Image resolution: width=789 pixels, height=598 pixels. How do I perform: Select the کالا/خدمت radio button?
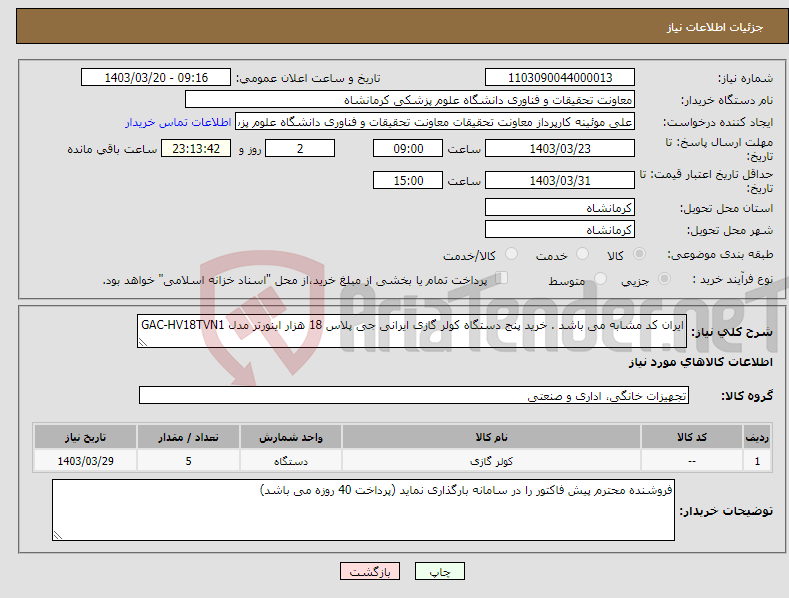[x=511, y=254]
